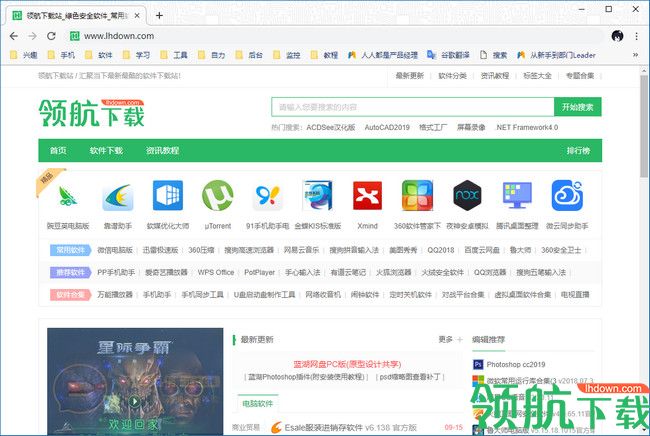Open 专题合集 in top links

pyautogui.click(x=580, y=75)
